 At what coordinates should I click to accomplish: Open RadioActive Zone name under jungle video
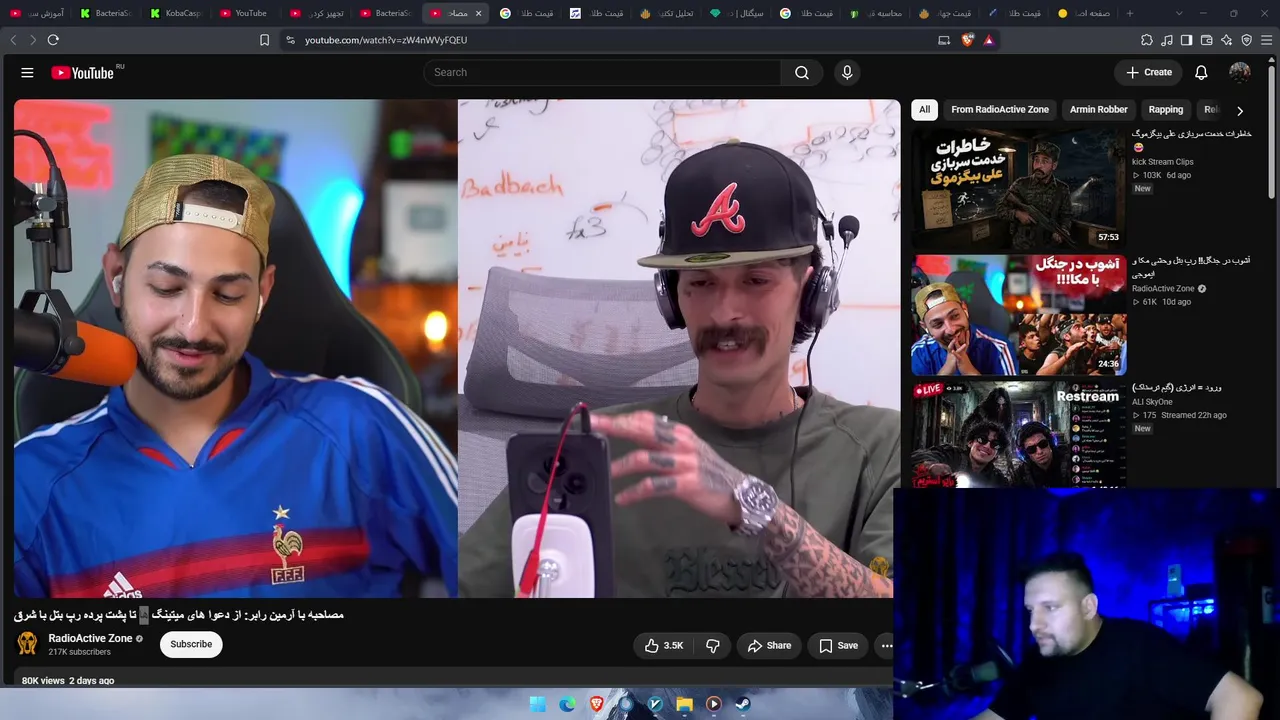pos(1163,289)
